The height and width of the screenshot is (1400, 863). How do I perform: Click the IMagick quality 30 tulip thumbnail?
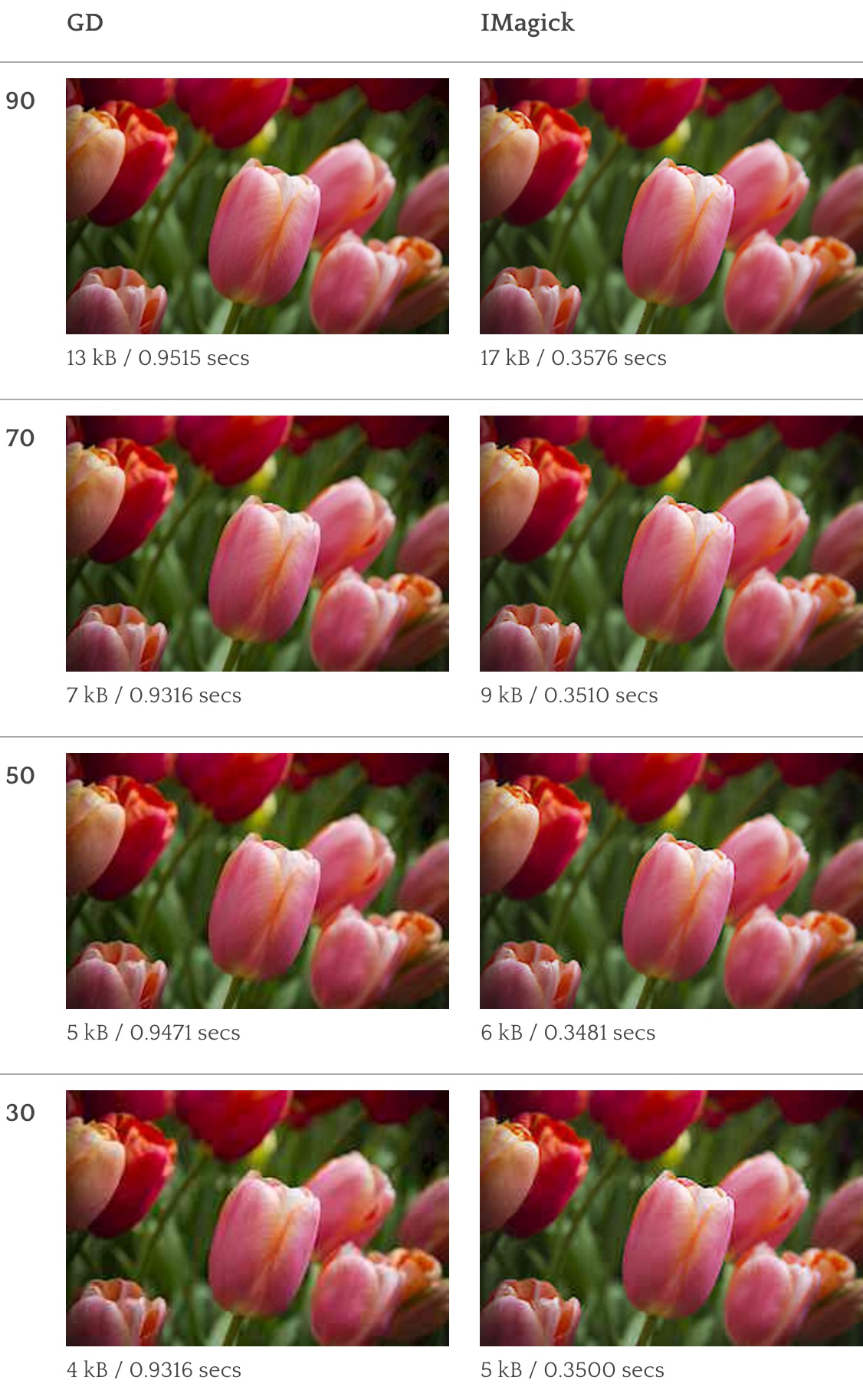click(x=671, y=1218)
